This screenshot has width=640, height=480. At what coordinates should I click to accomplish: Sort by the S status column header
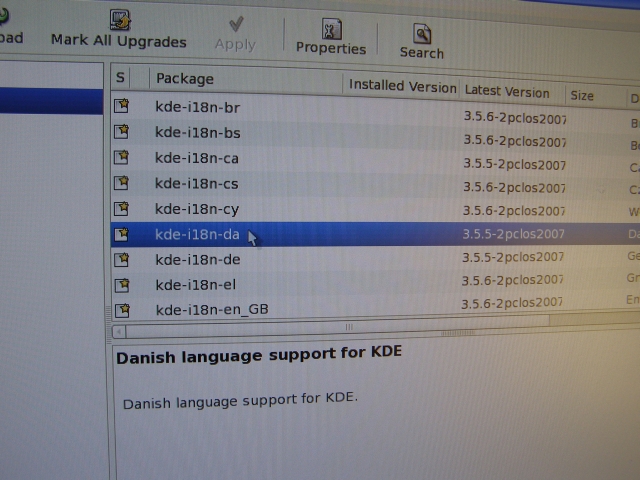[120, 77]
